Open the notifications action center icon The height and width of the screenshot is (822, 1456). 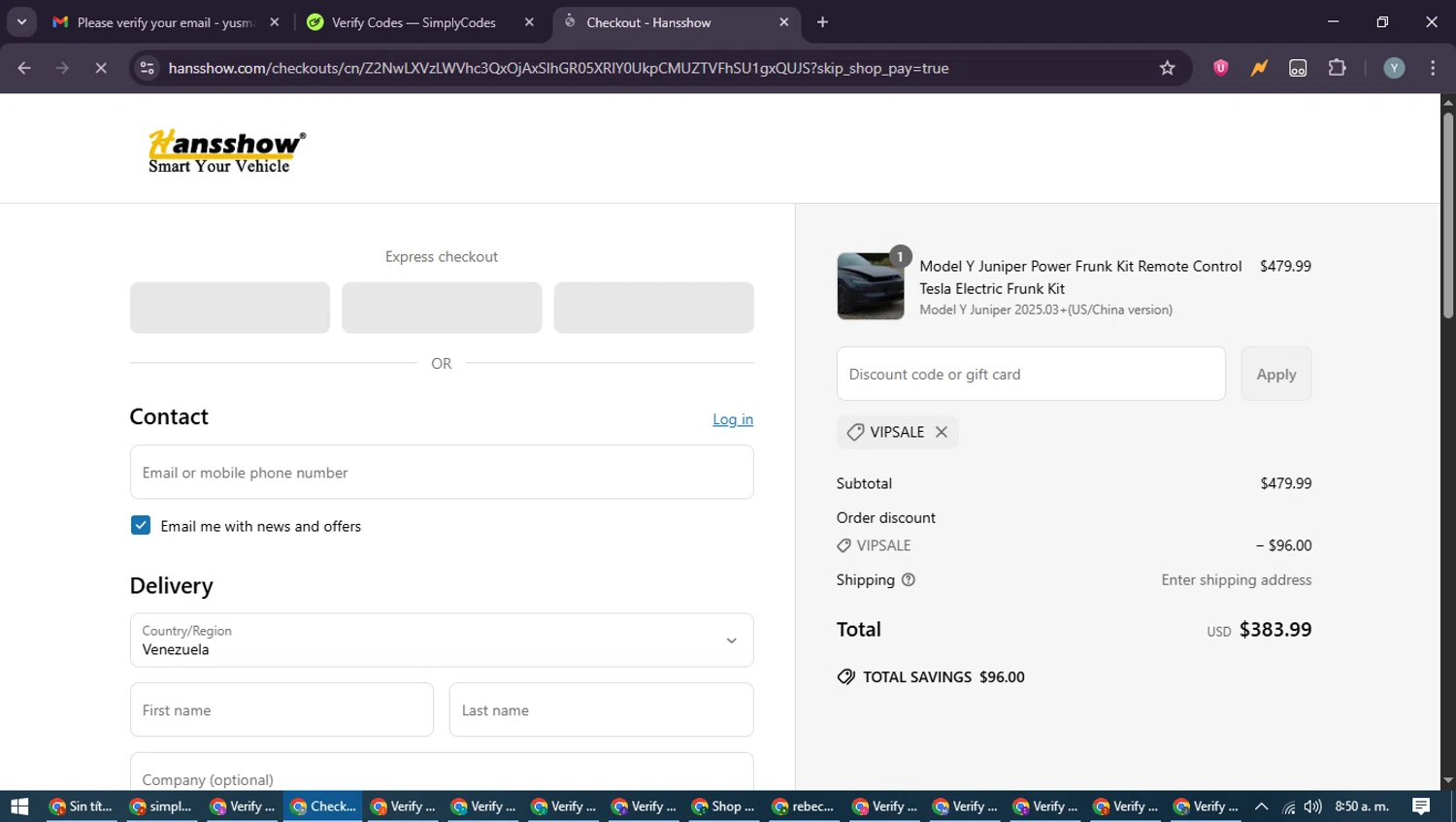[x=1421, y=806]
